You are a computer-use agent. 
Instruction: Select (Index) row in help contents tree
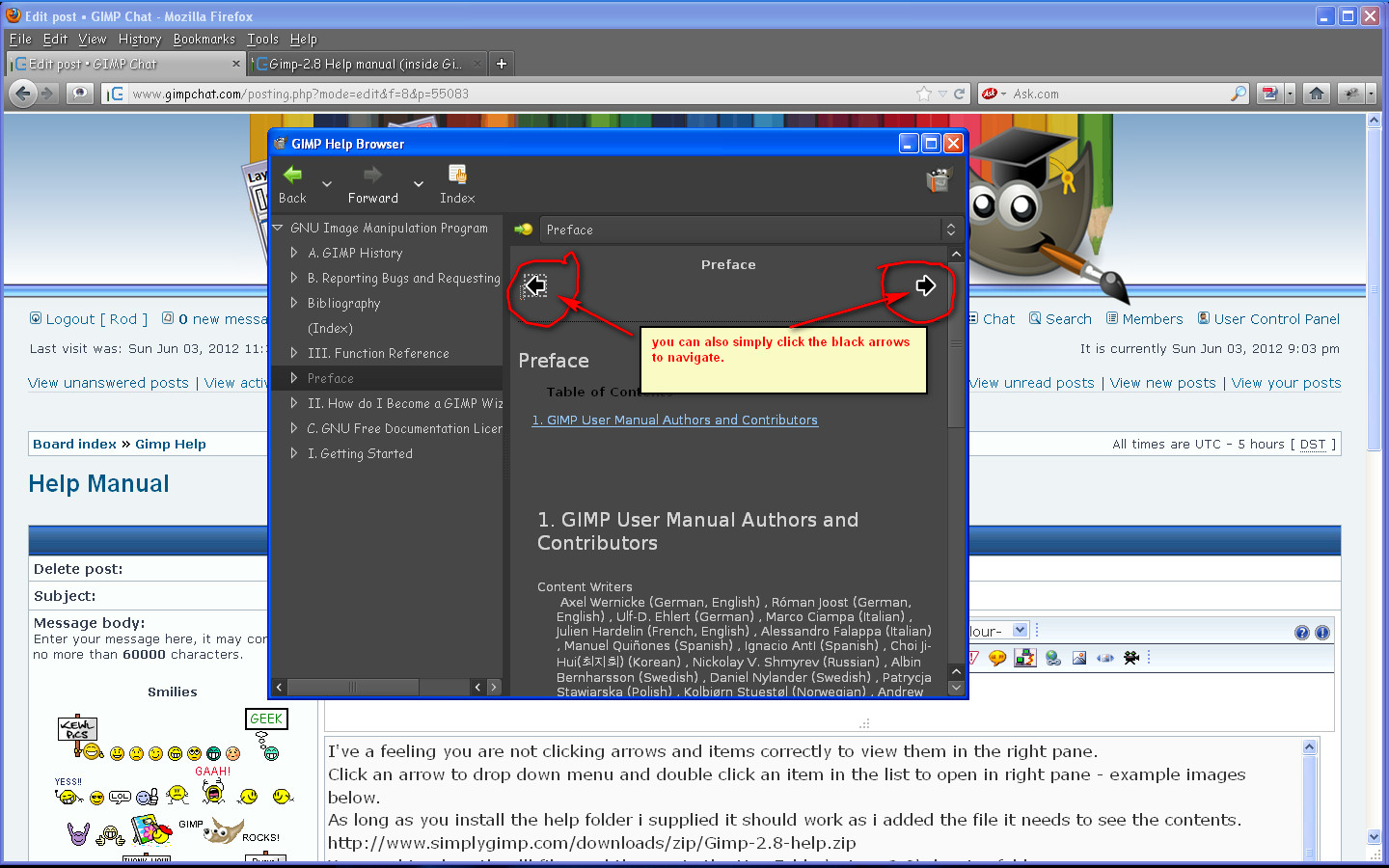[386, 328]
